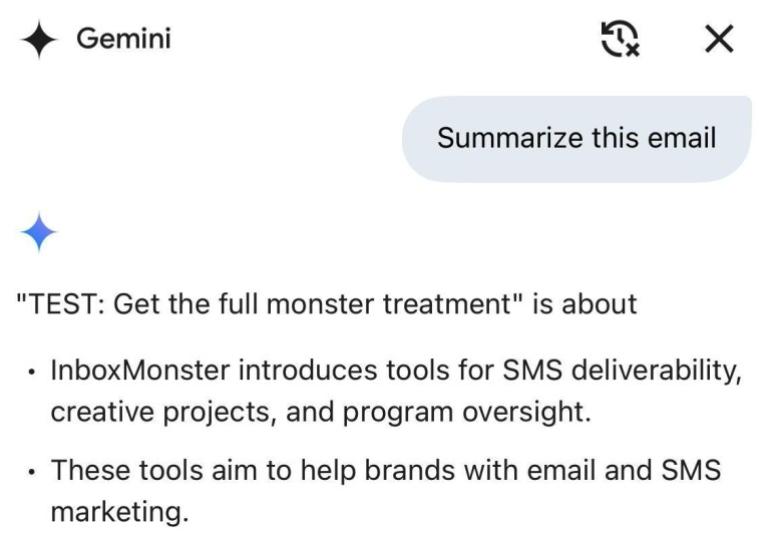Viewport: 758px width, 553px height.
Task: Click the phrase "program oversight"
Action: [468, 411]
